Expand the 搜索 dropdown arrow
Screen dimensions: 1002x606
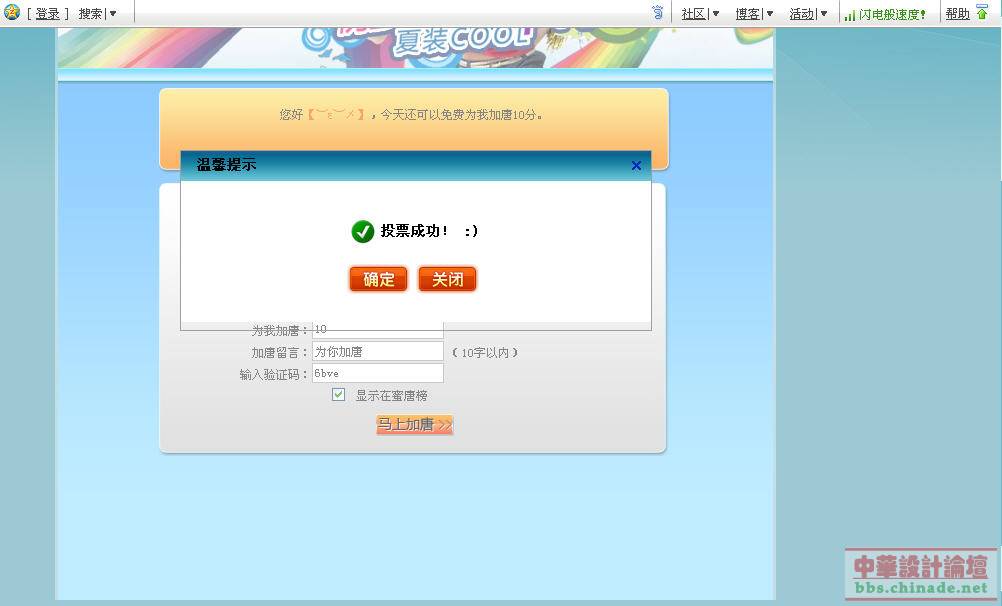(x=113, y=13)
